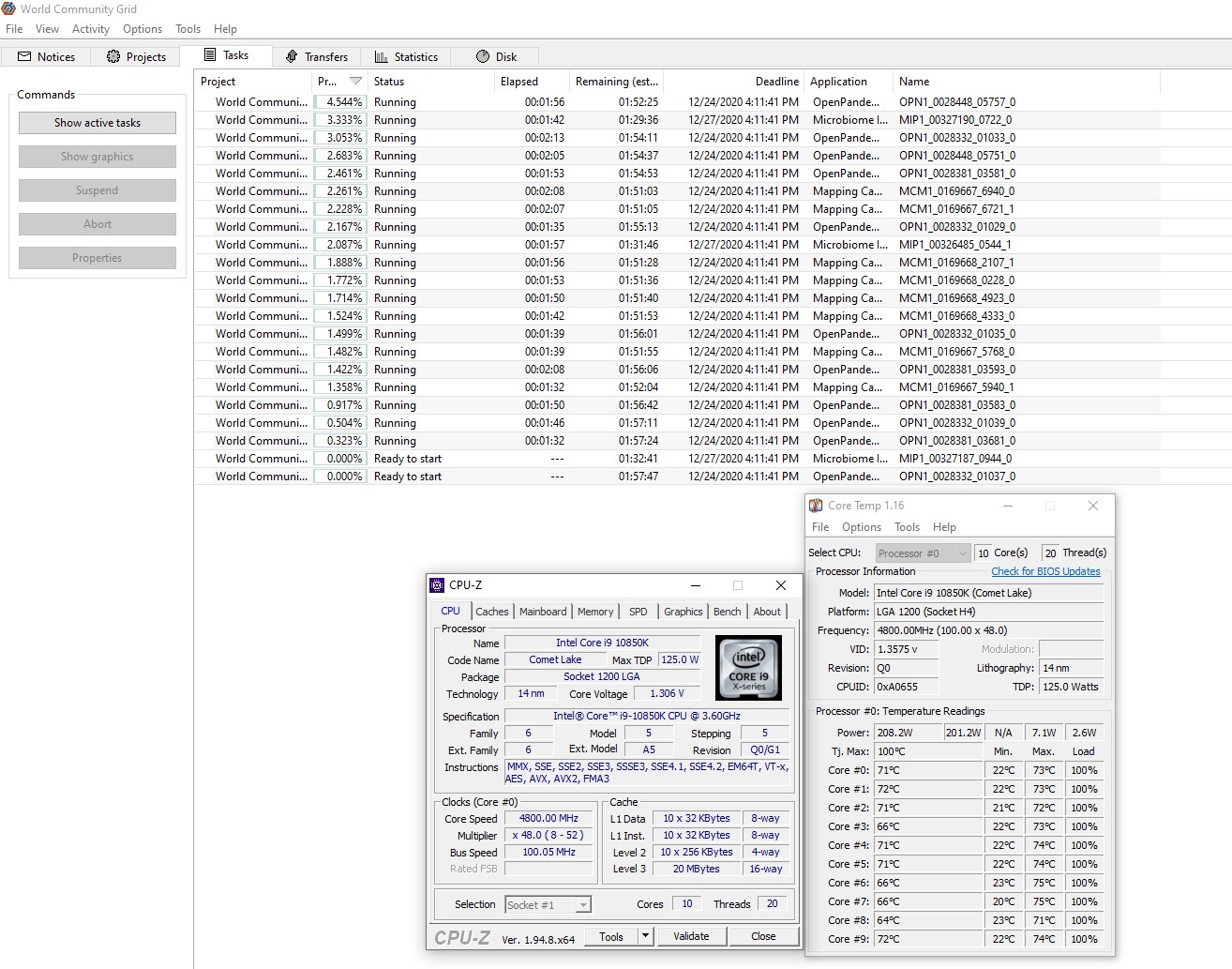Open the Tools menu in World Community Grid
The image size is (1232, 969).
pos(188,29)
